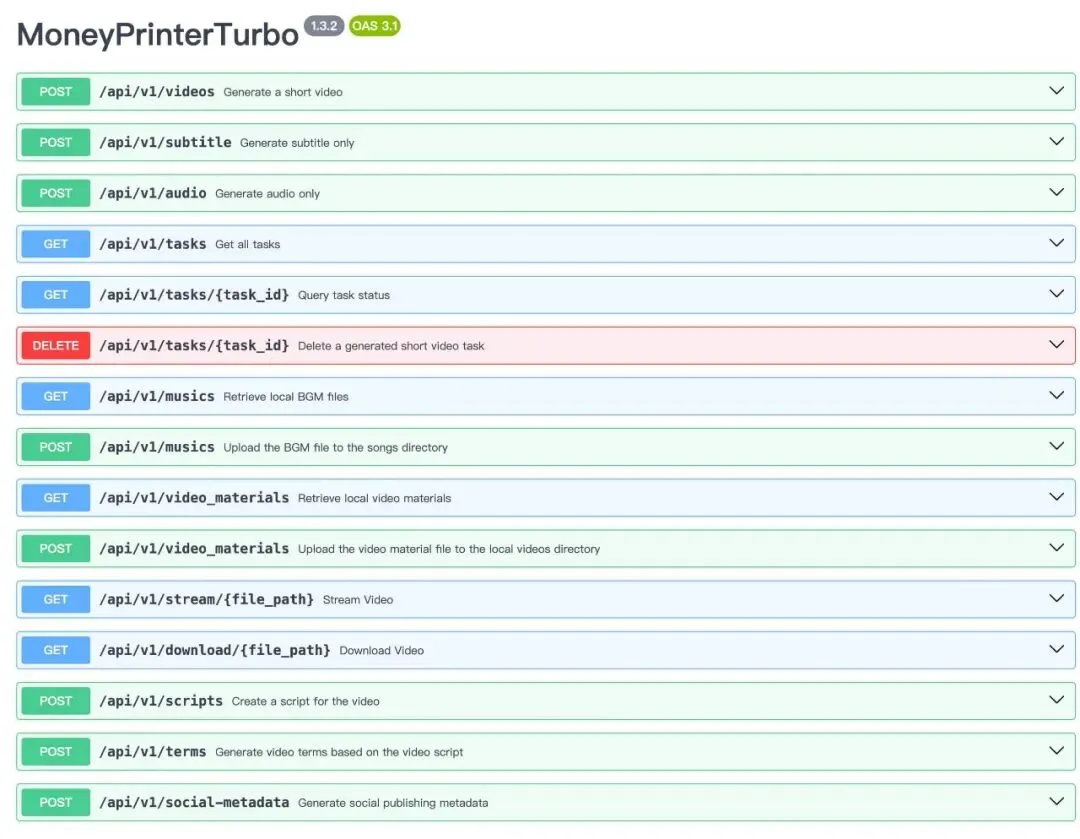Click 'Generate a short video' description
Viewport: 1080px width, 839px height.
tap(283, 92)
